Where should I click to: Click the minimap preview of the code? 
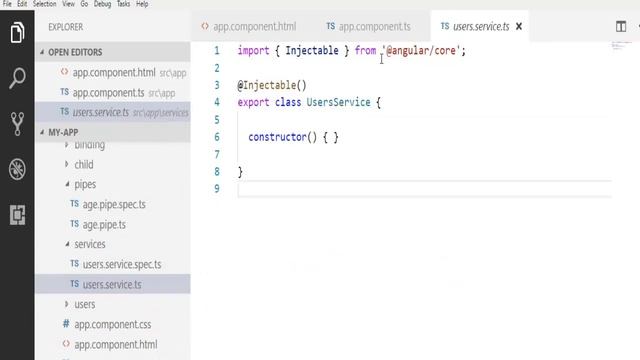click(x=621, y=45)
